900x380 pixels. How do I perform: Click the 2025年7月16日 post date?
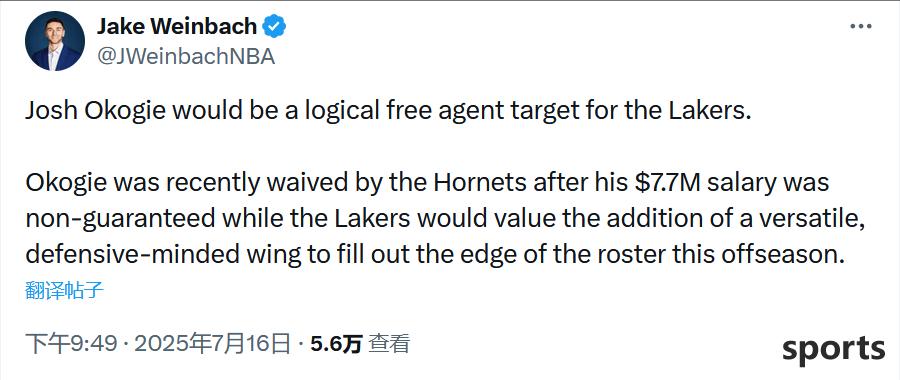(212, 344)
